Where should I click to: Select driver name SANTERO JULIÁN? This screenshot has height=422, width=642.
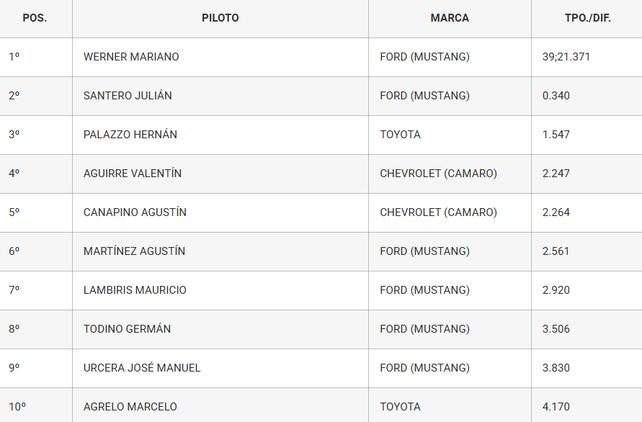pos(128,96)
